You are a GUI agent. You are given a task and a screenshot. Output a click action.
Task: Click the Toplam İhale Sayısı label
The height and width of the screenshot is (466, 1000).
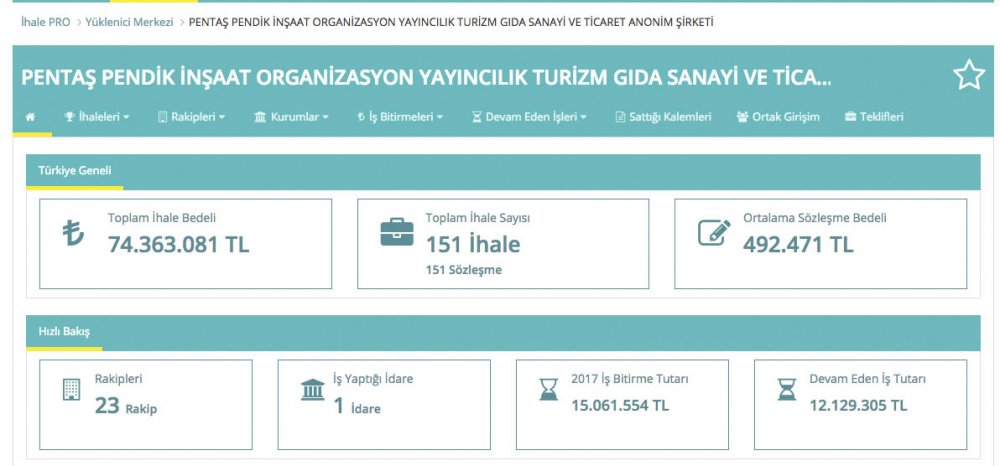[x=478, y=218]
